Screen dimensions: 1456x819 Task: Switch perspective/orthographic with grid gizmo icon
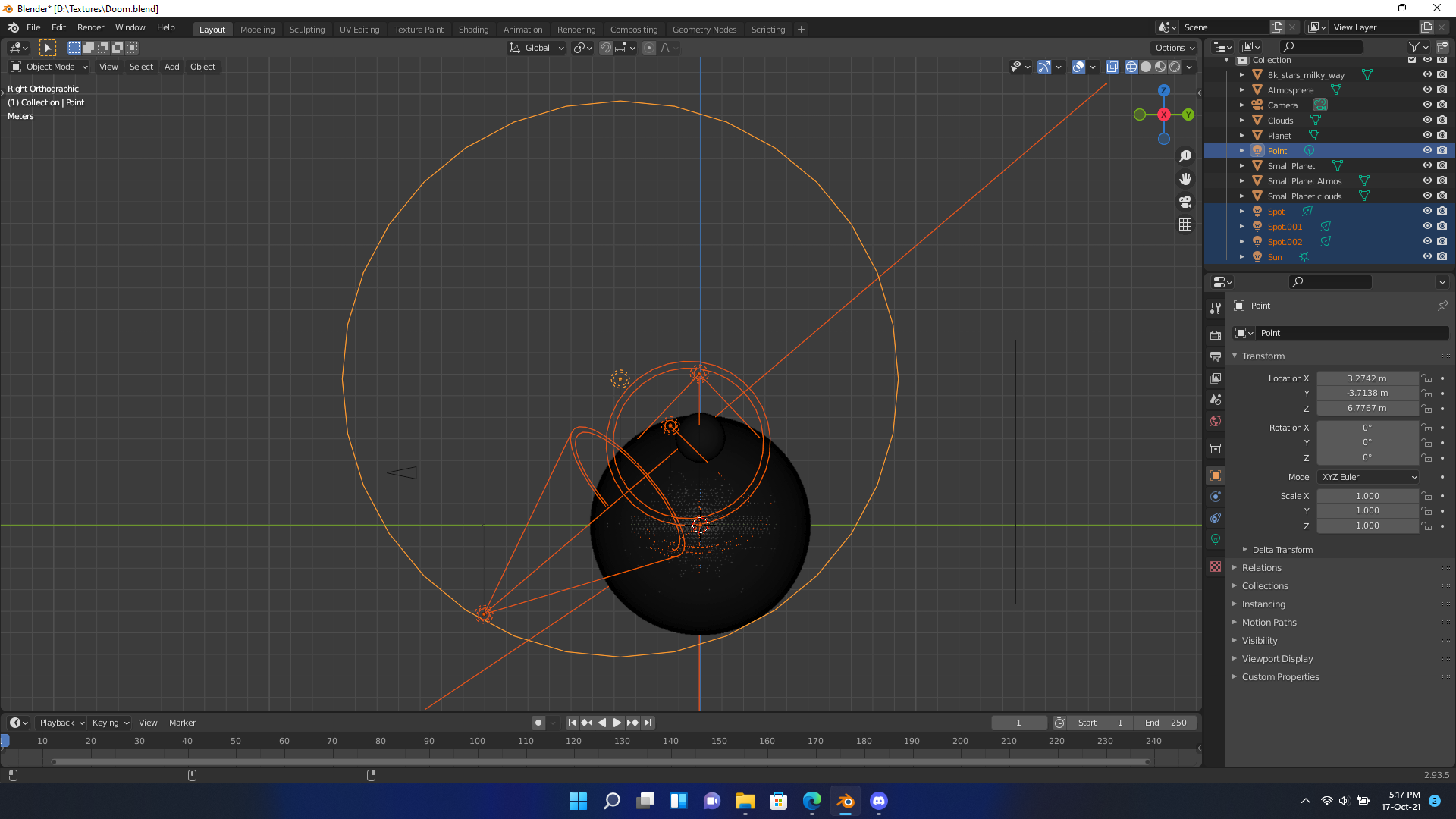pyautogui.click(x=1185, y=224)
